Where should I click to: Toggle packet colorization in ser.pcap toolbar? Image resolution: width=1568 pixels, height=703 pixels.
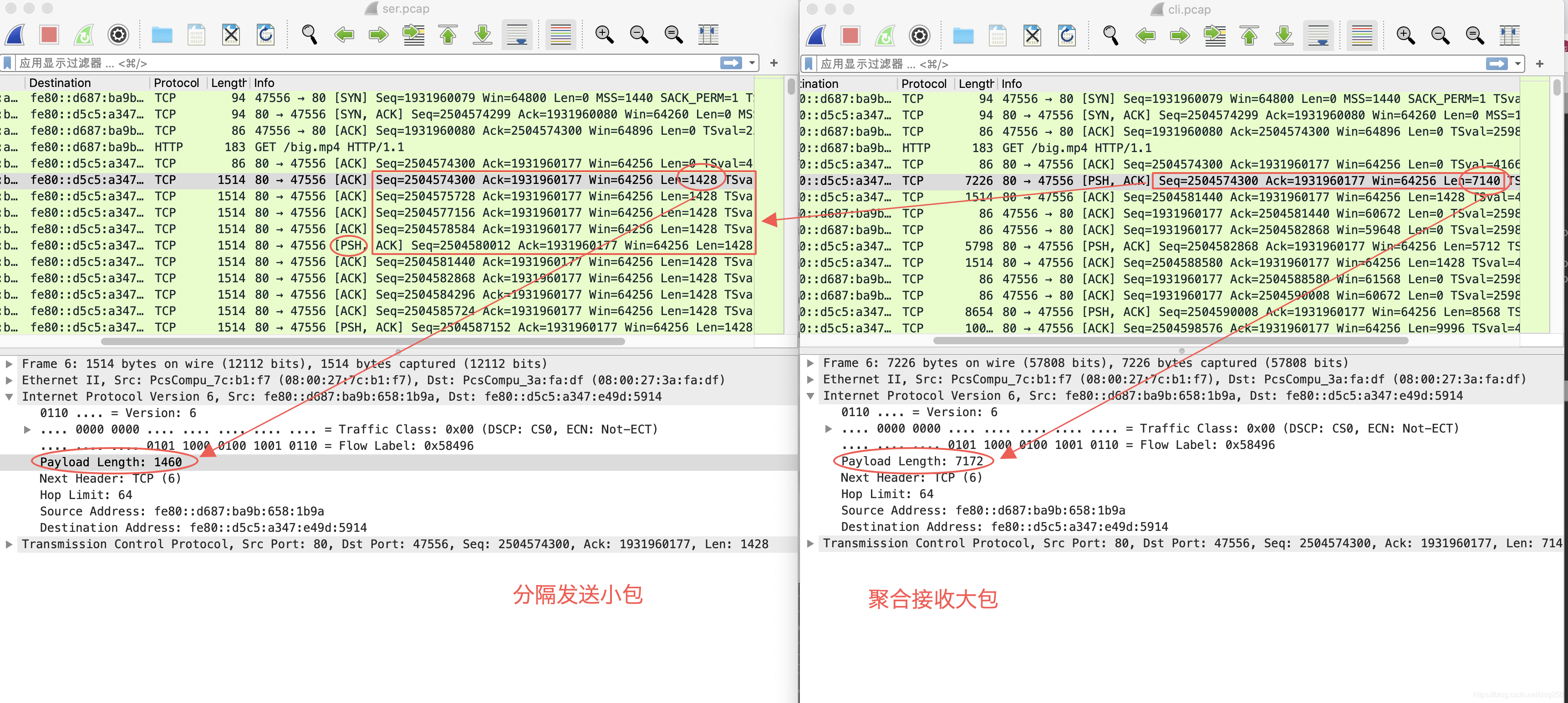click(560, 35)
